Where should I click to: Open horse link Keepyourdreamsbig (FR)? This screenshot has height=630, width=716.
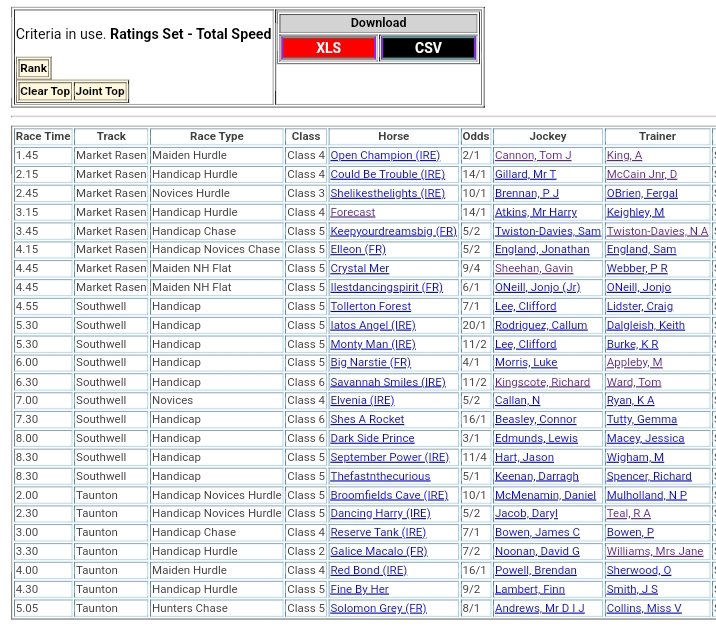(393, 231)
